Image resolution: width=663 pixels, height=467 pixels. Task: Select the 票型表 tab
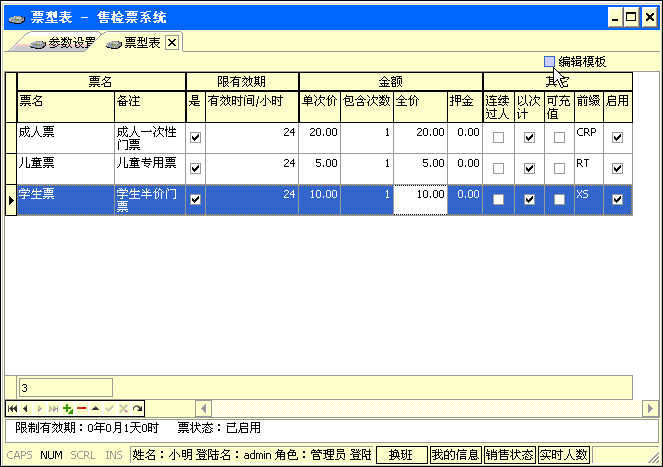click(138, 43)
